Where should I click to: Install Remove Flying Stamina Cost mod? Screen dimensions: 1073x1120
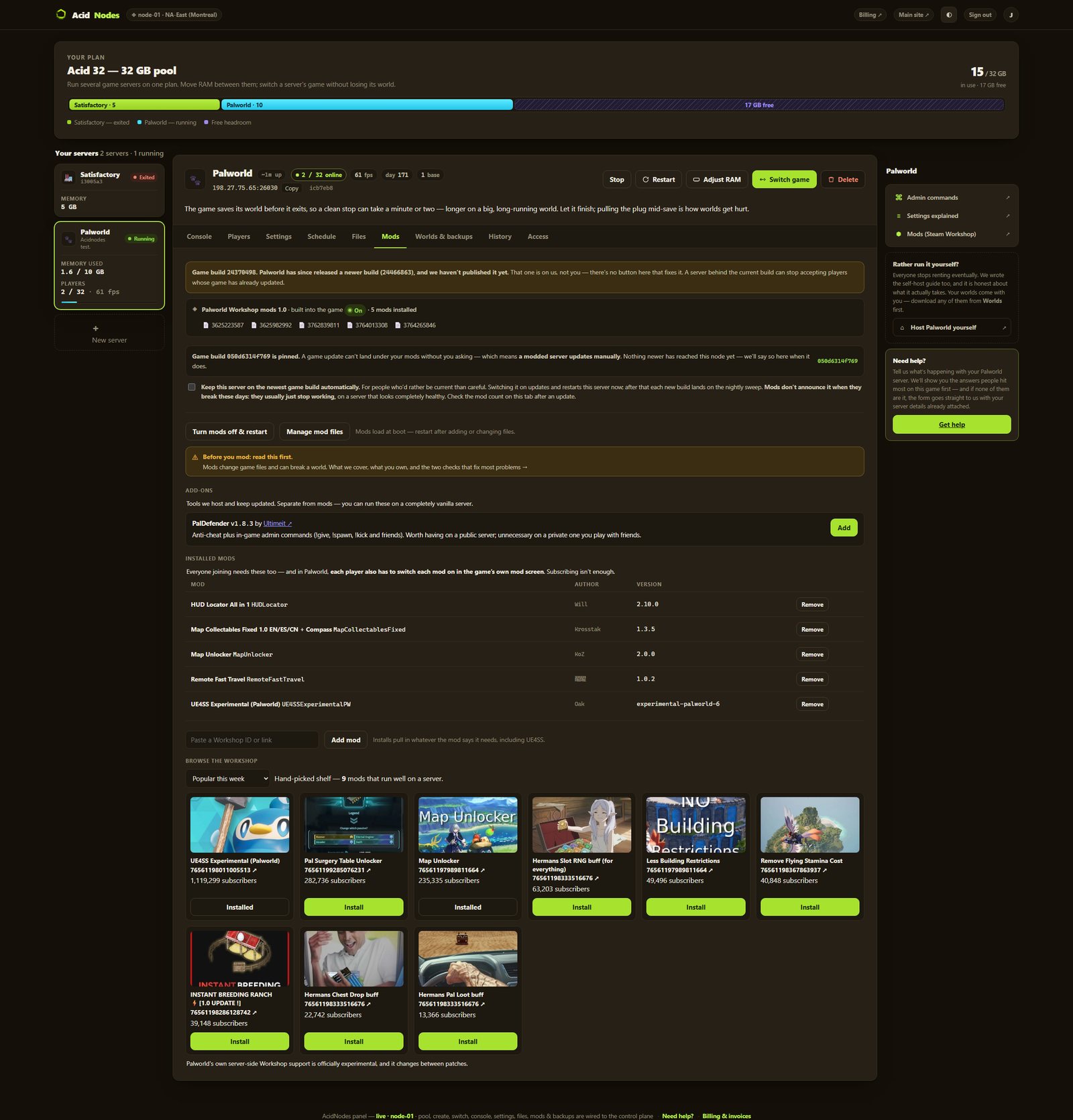coord(809,907)
